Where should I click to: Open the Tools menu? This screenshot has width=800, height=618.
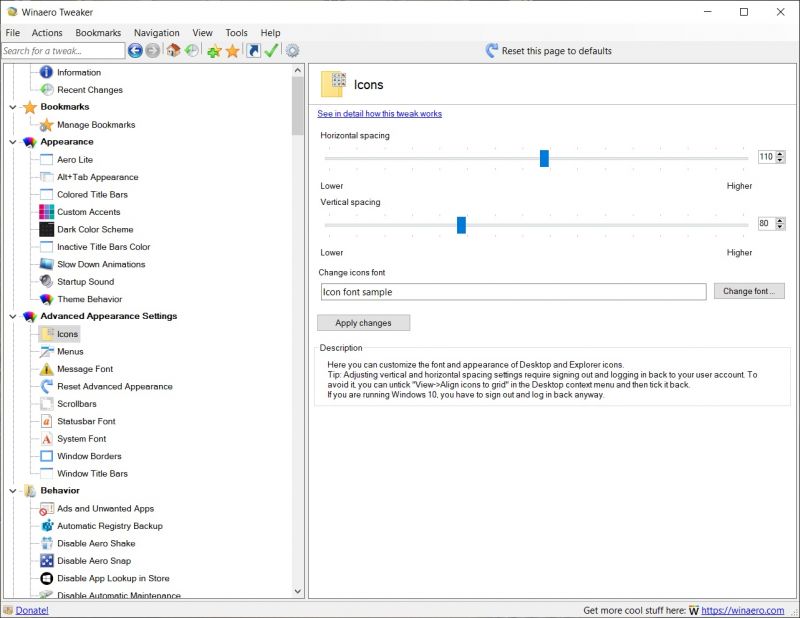pos(236,33)
